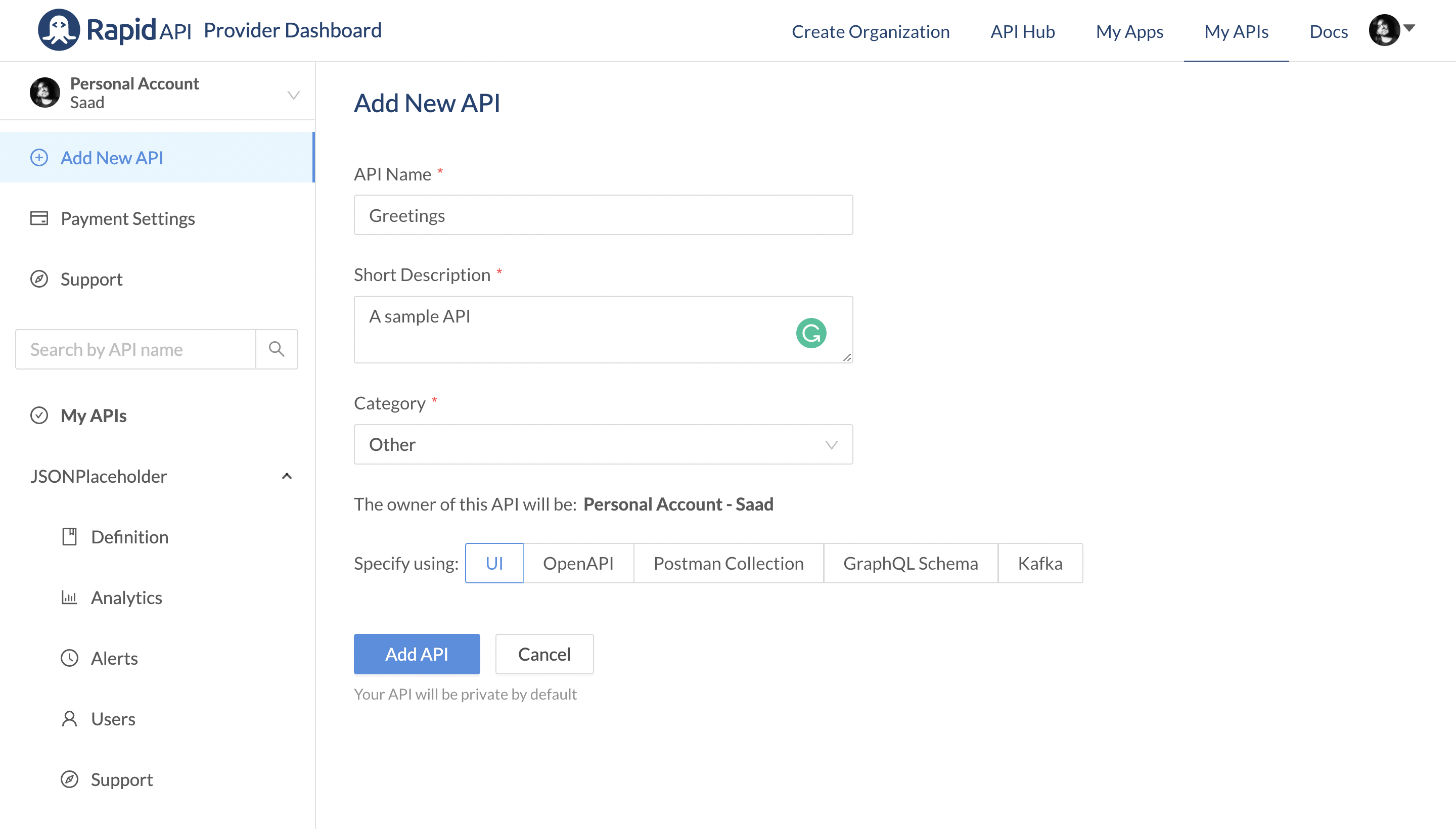
Task: Click the Add API button
Action: pyautogui.click(x=416, y=654)
